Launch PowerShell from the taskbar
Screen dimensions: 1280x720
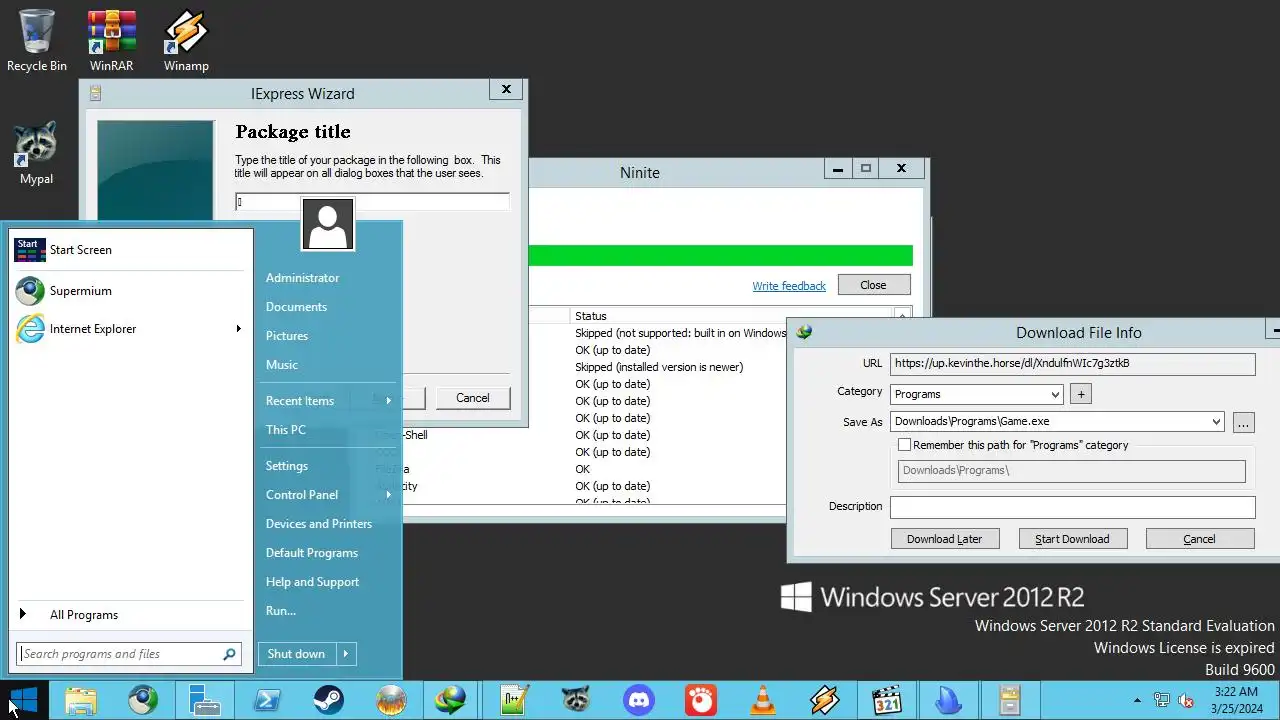[267, 700]
